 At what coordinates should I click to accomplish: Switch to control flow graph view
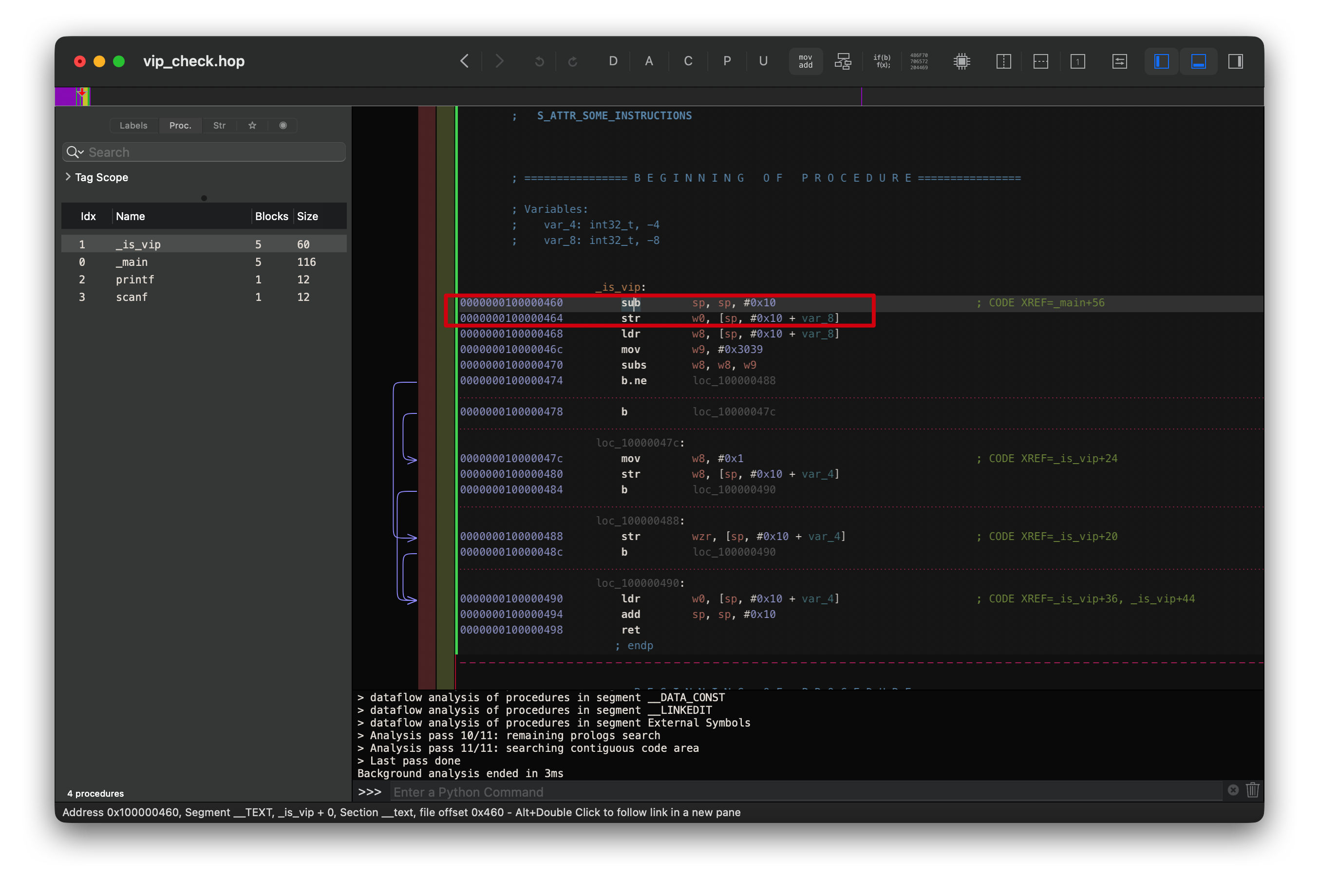click(843, 61)
